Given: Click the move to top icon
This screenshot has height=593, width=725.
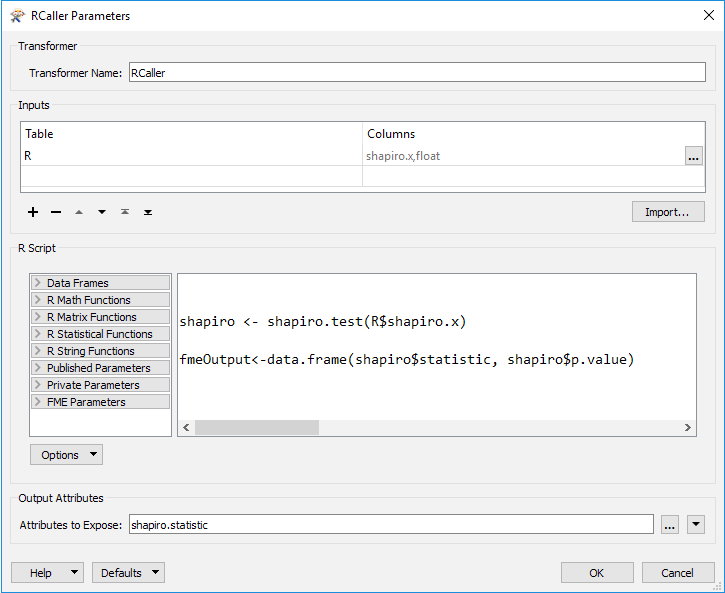Looking at the screenshot, I should 125,212.
